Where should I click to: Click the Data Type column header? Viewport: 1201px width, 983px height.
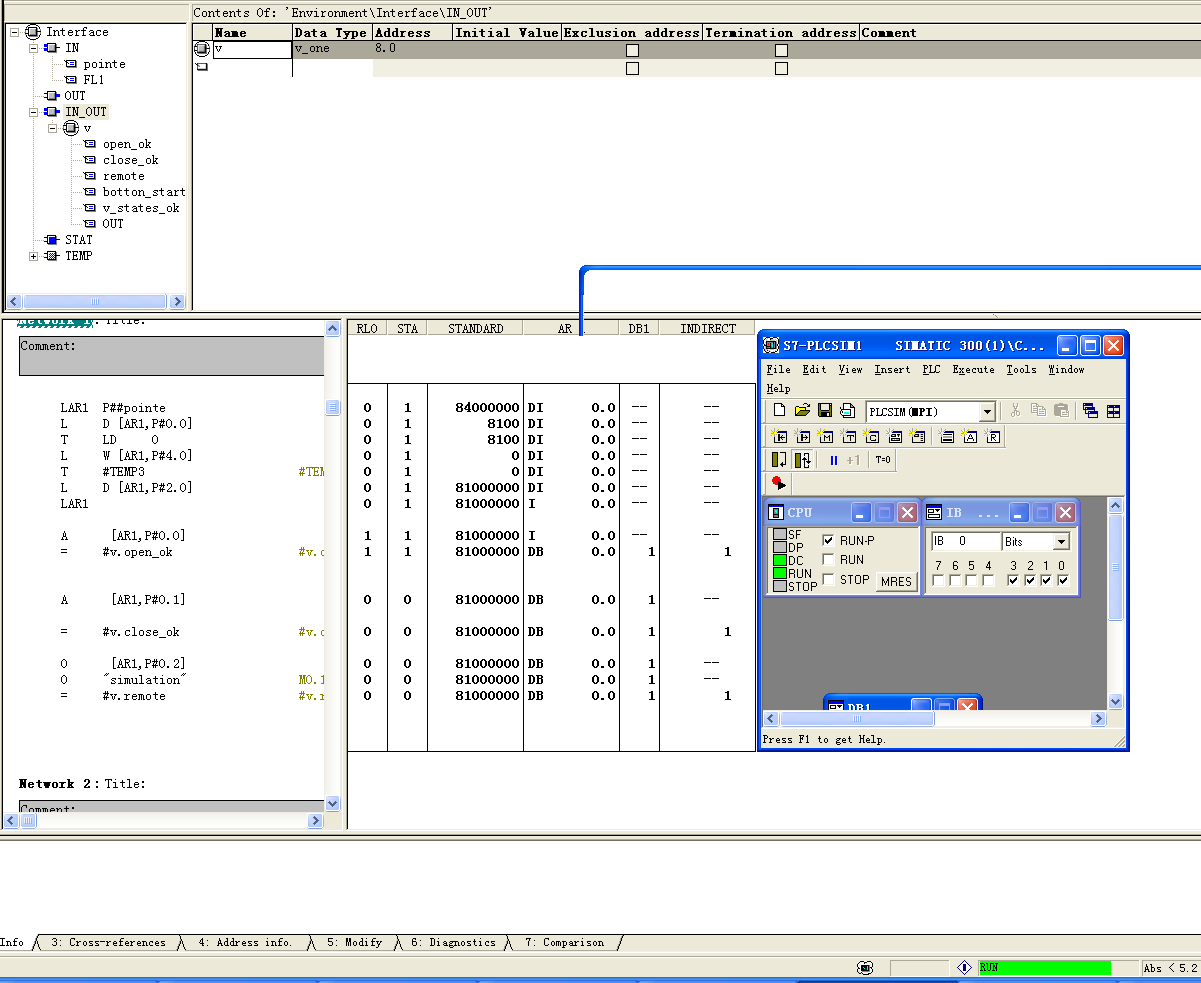[331, 32]
